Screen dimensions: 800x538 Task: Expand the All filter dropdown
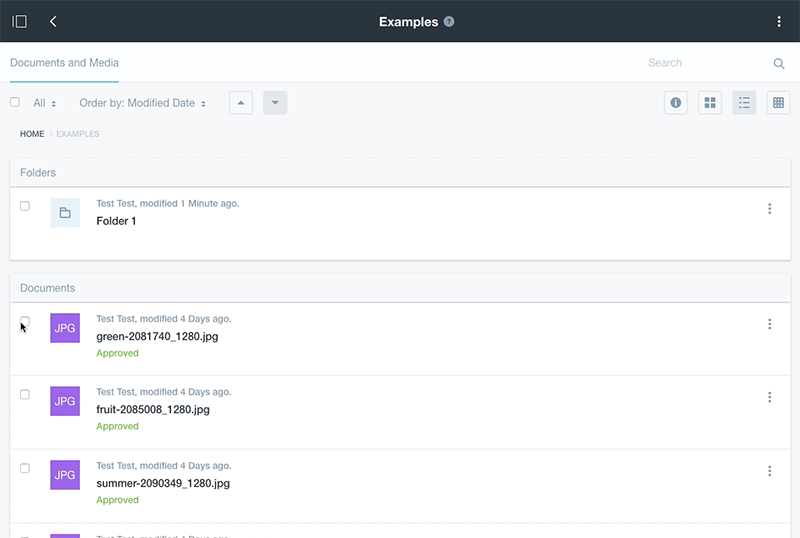pos(45,103)
